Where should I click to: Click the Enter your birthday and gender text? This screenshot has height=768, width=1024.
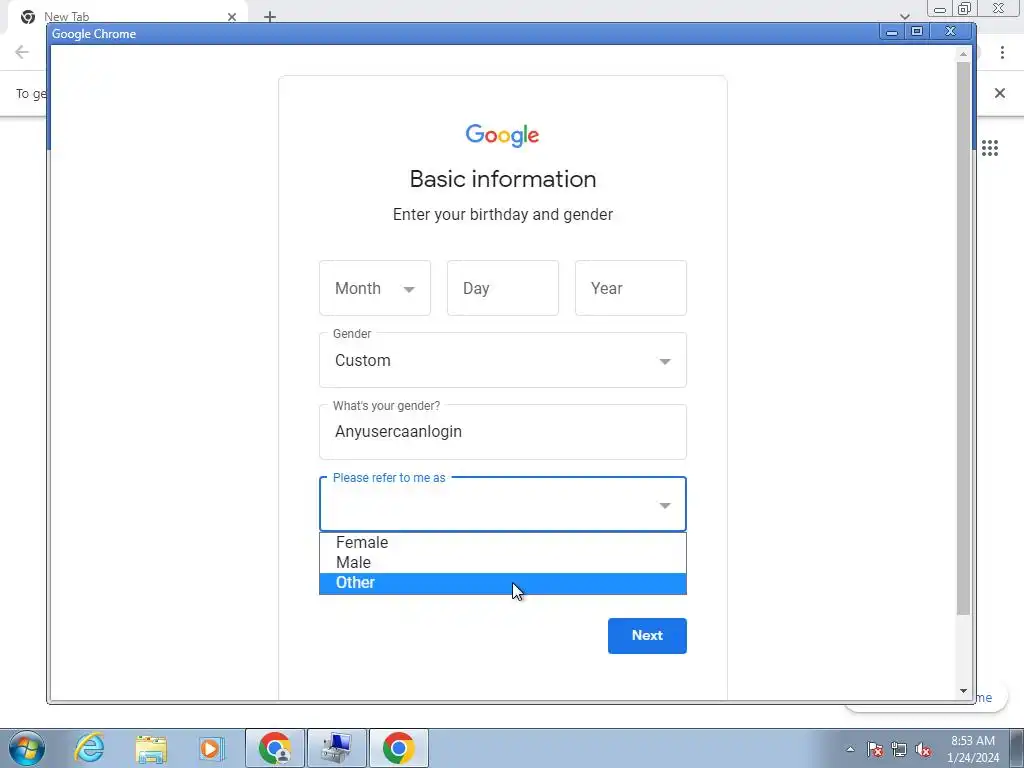point(503,214)
